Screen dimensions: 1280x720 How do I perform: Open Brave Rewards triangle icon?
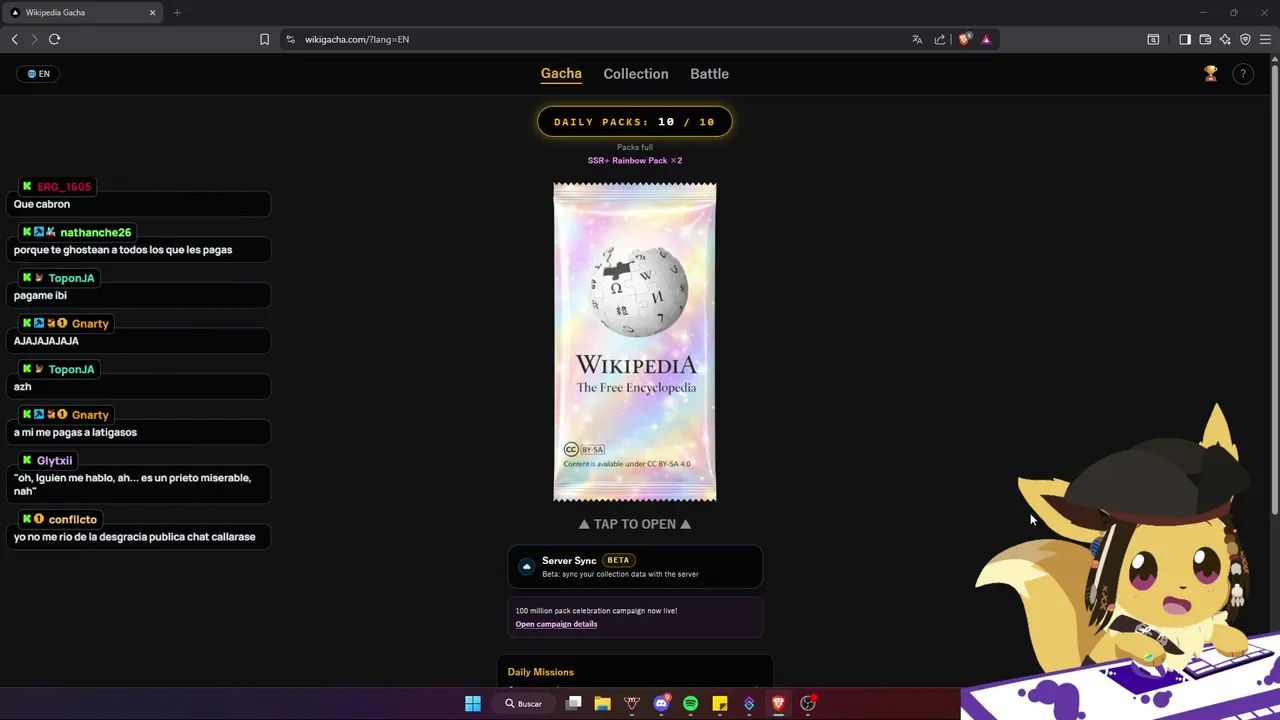tap(986, 39)
